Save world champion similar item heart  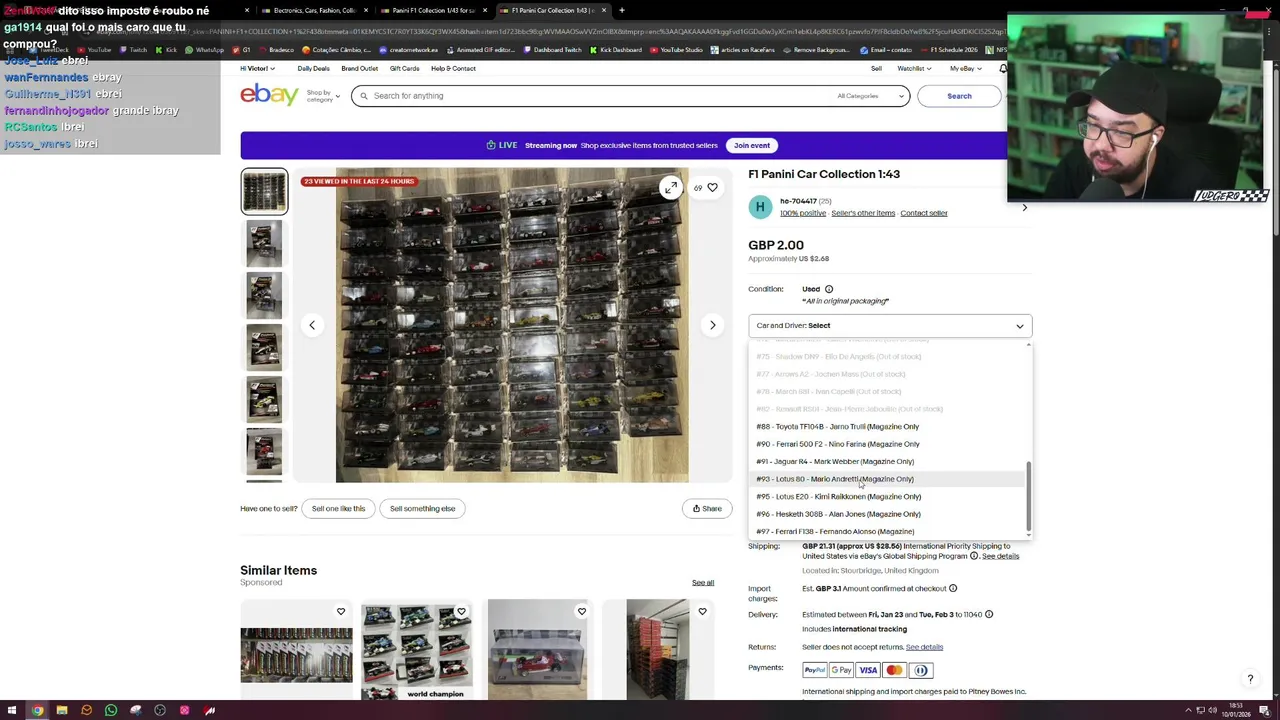tap(461, 611)
